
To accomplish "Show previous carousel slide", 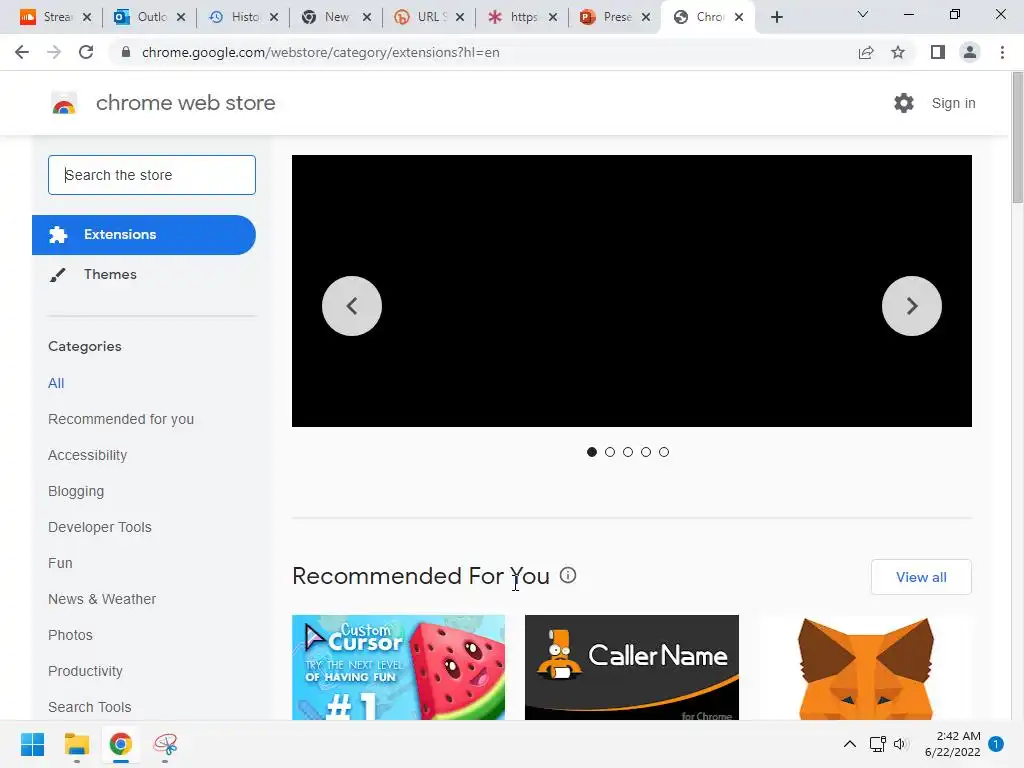I will click(352, 306).
